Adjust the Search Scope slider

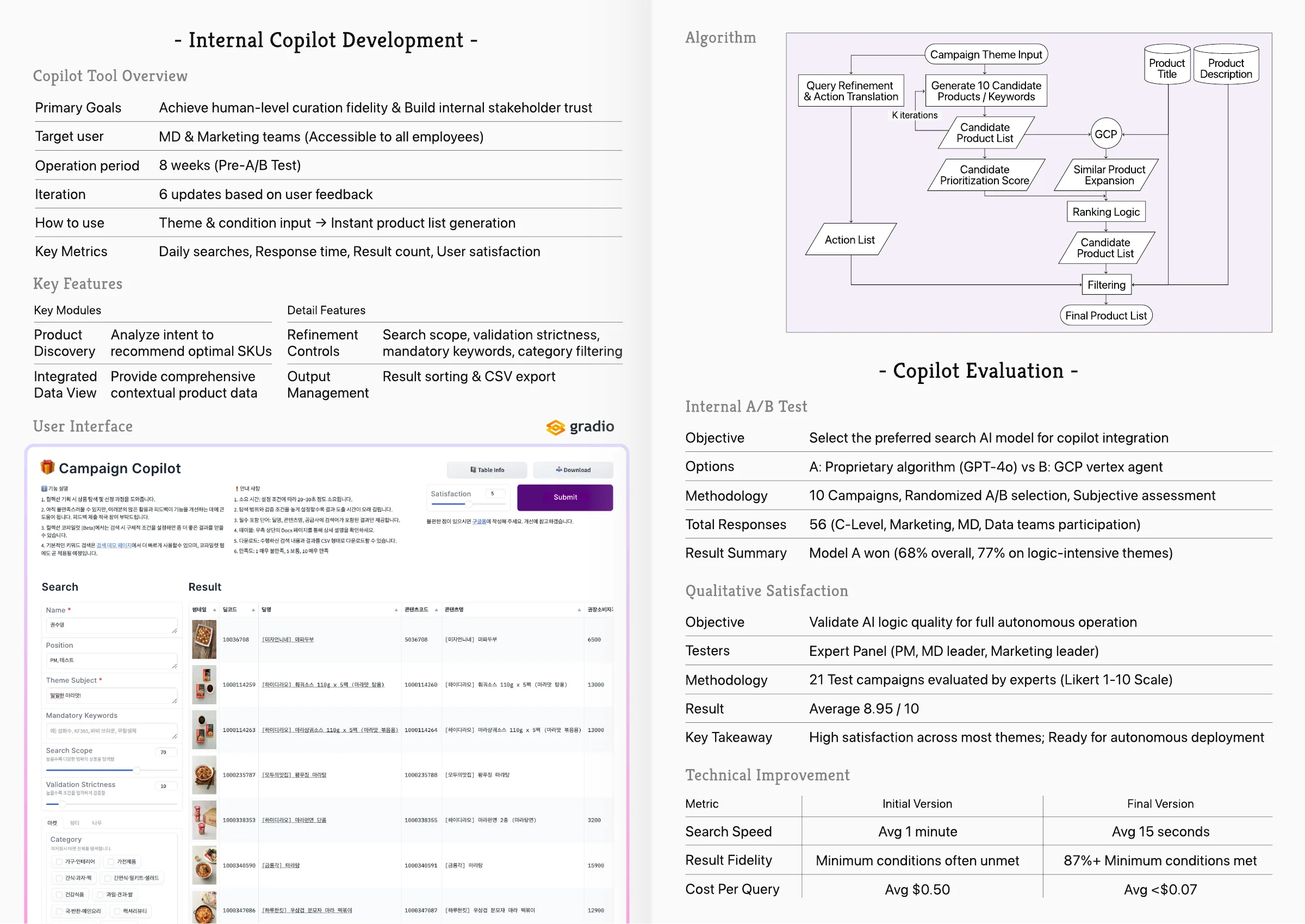pyautogui.click(x=111, y=770)
